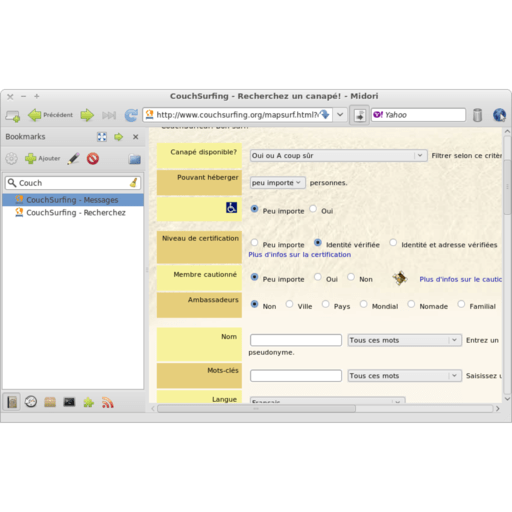Edit selected bookmark with pencil icon

coord(73,159)
